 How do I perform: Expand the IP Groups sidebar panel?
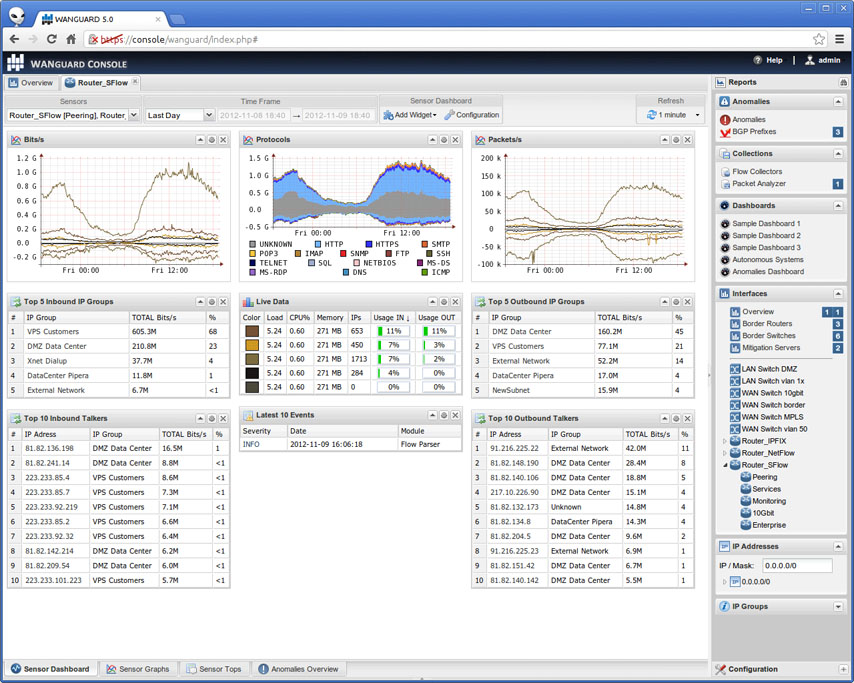pyautogui.click(x=838, y=606)
